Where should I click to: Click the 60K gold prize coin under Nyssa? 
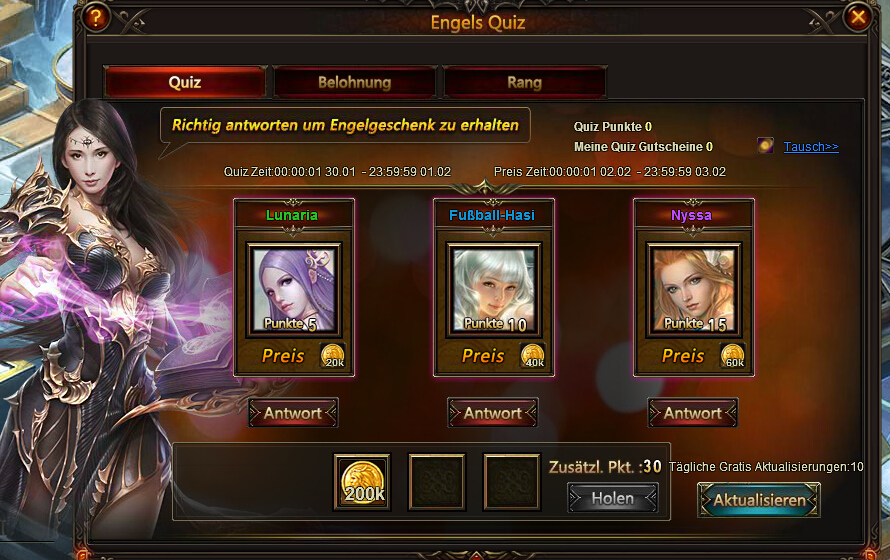(732, 356)
